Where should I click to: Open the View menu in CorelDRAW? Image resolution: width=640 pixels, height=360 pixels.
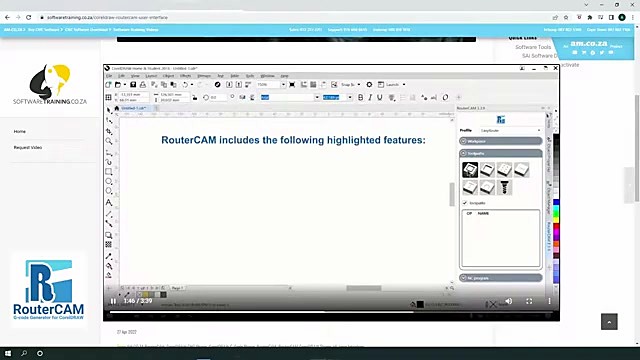[135, 76]
